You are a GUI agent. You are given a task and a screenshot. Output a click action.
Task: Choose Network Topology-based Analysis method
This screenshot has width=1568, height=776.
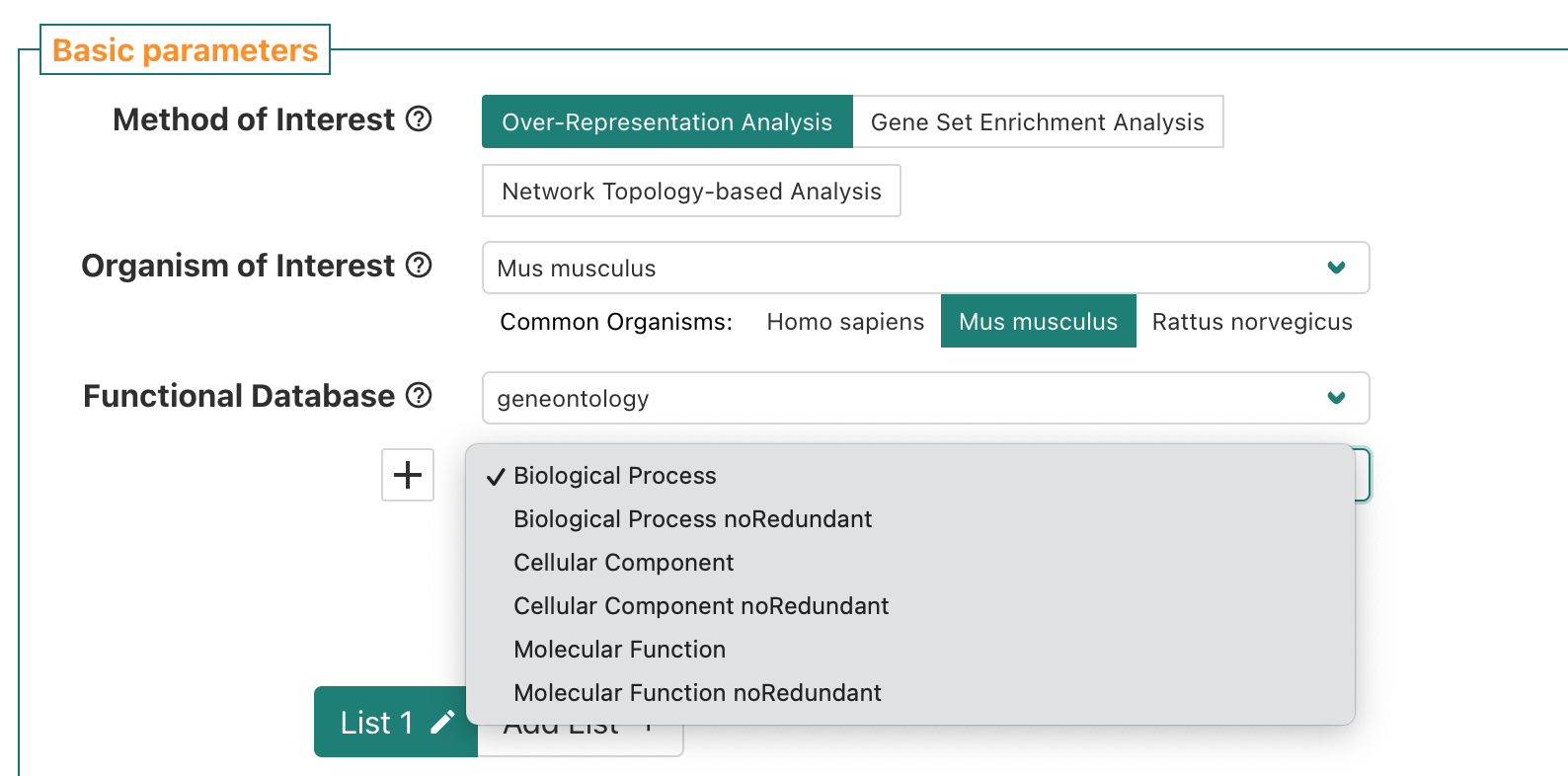[691, 191]
